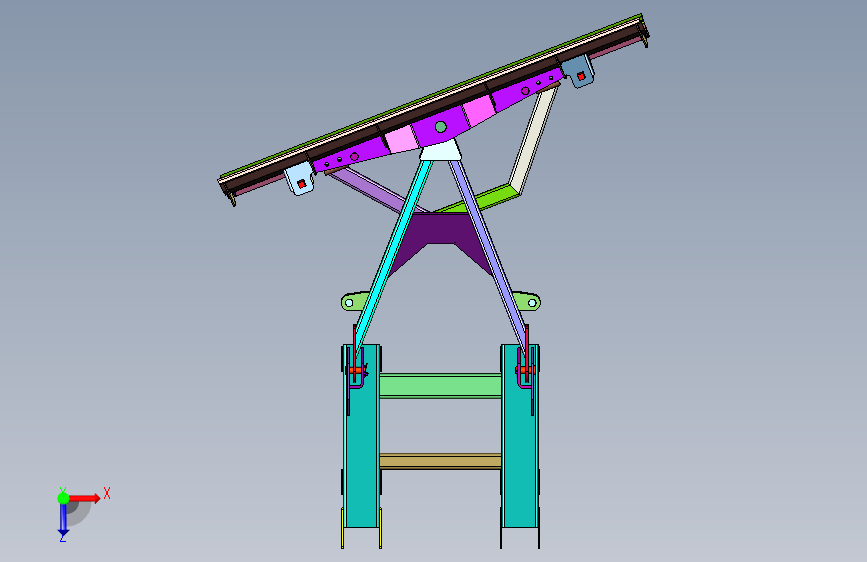Select the right pink panel on beam
Image resolution: width=867 pixels, height=562 pixels.
478,110
